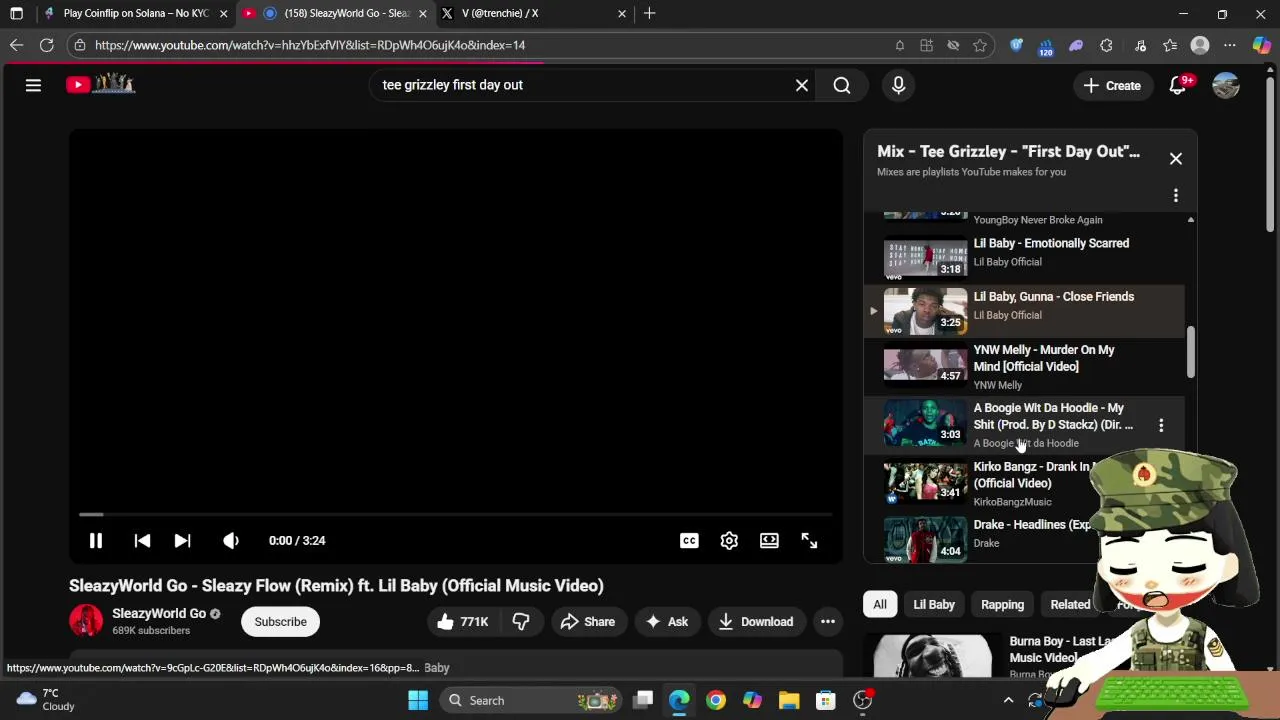The width and height of the screenshot is (1280, 720).
Task: Go to YouTube home via the logo
Action: point(100,85)
